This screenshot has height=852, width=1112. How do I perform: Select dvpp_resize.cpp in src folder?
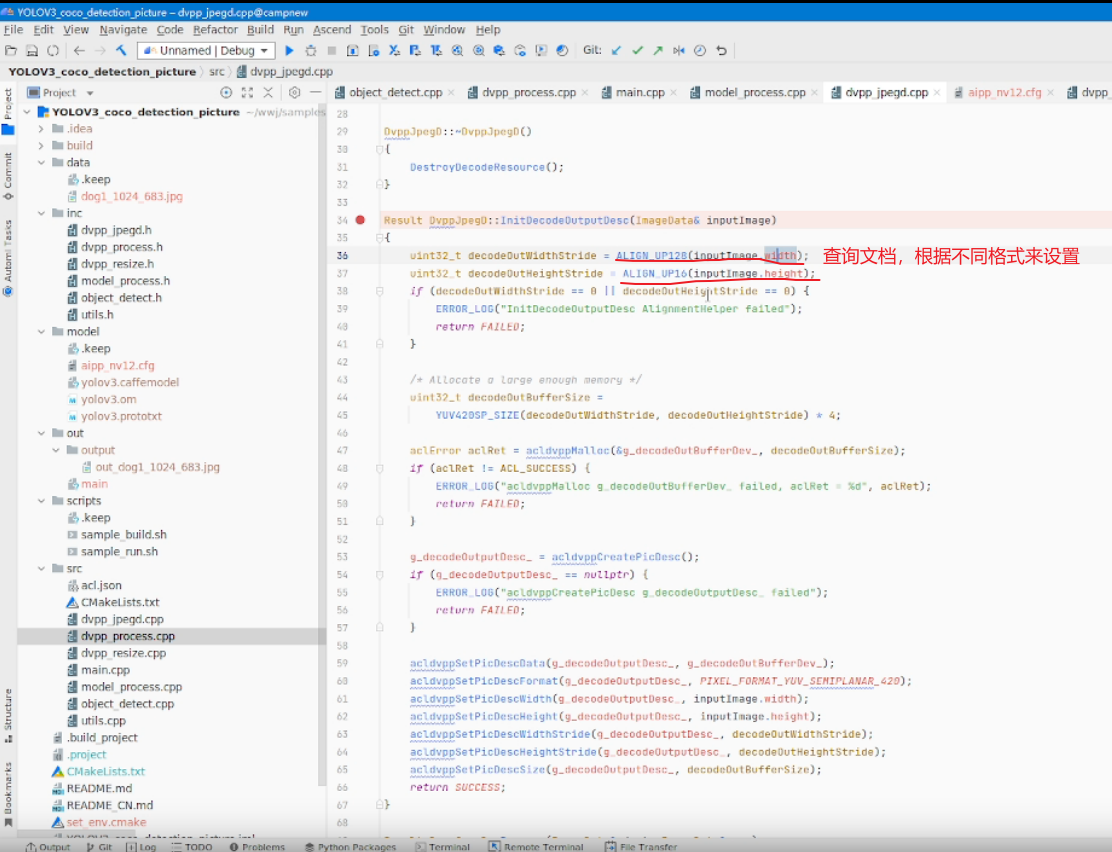click(x=123, y=653)
